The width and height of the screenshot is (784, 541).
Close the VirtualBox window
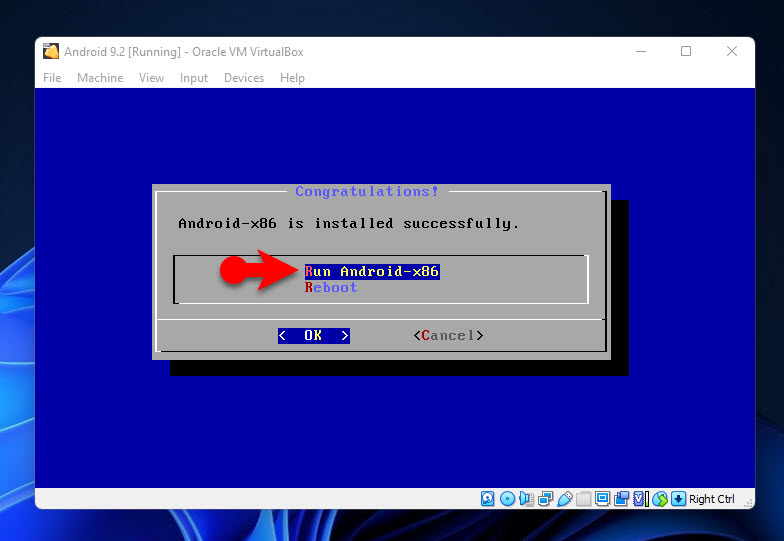[732, 51]
